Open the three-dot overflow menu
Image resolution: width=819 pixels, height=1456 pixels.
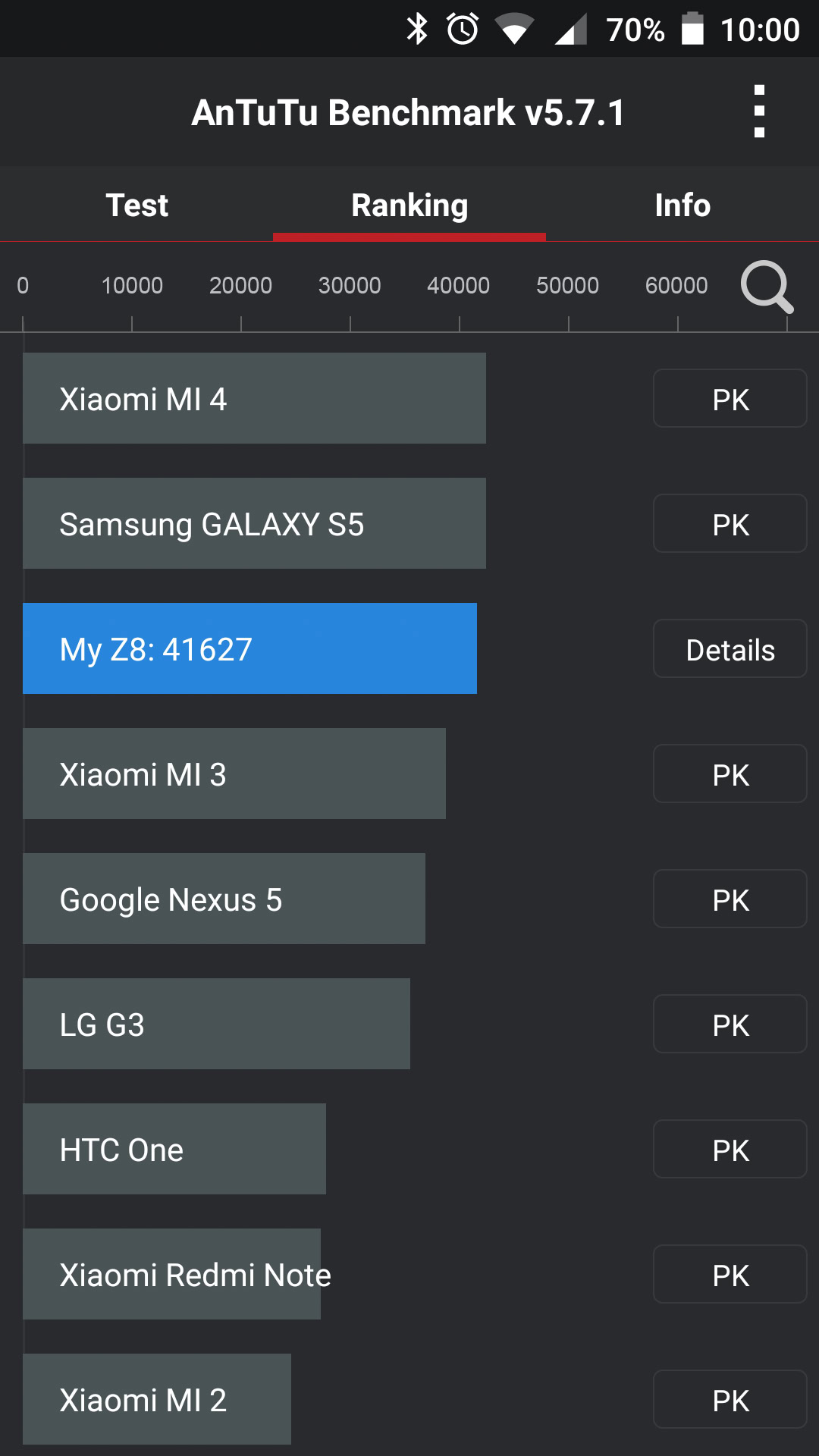pos(759,111)
